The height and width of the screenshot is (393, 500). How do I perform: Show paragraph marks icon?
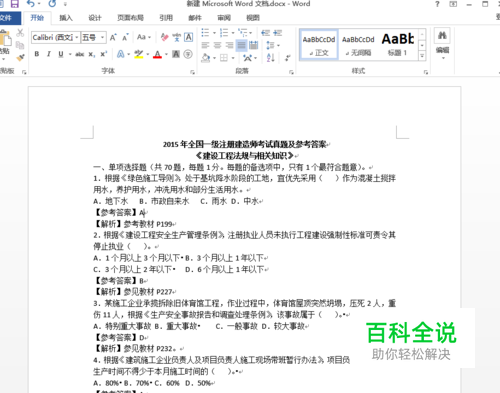pos(287,58)
